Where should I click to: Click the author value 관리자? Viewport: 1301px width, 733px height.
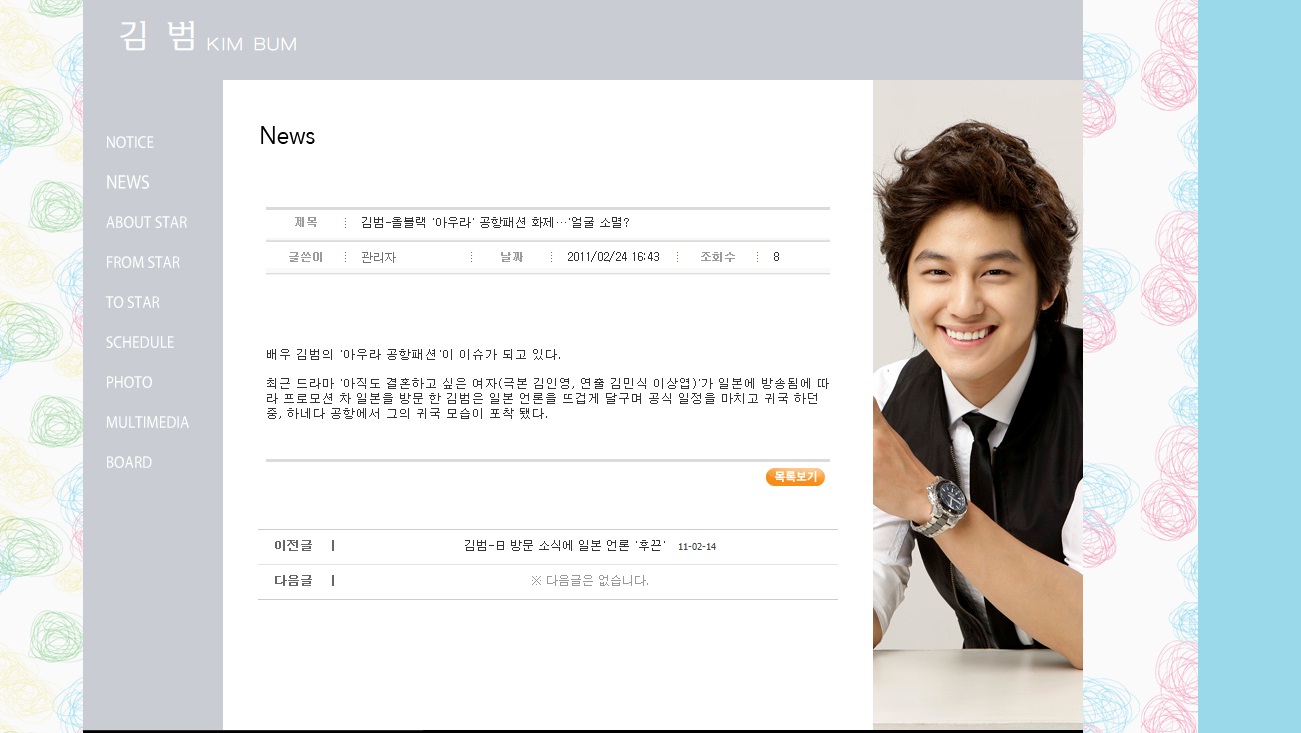point(379,257)
